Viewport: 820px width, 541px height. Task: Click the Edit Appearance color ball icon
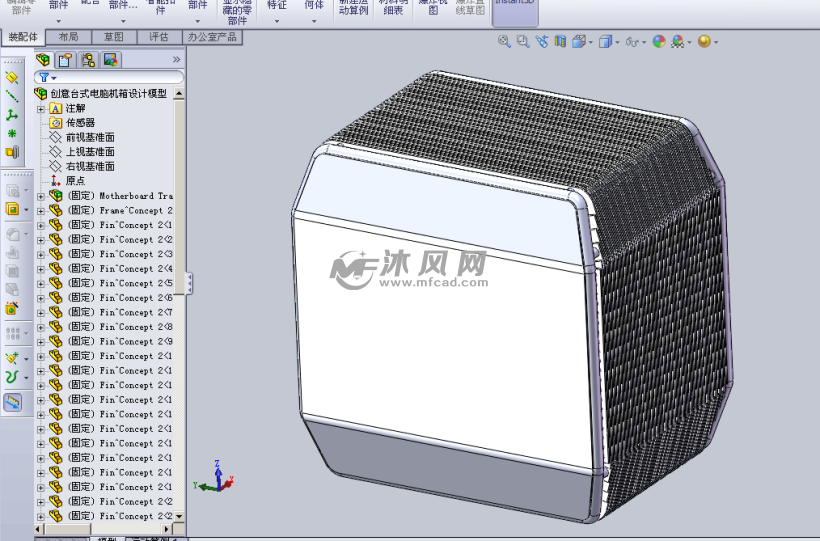pyautogui.click(x=659, y=41)
